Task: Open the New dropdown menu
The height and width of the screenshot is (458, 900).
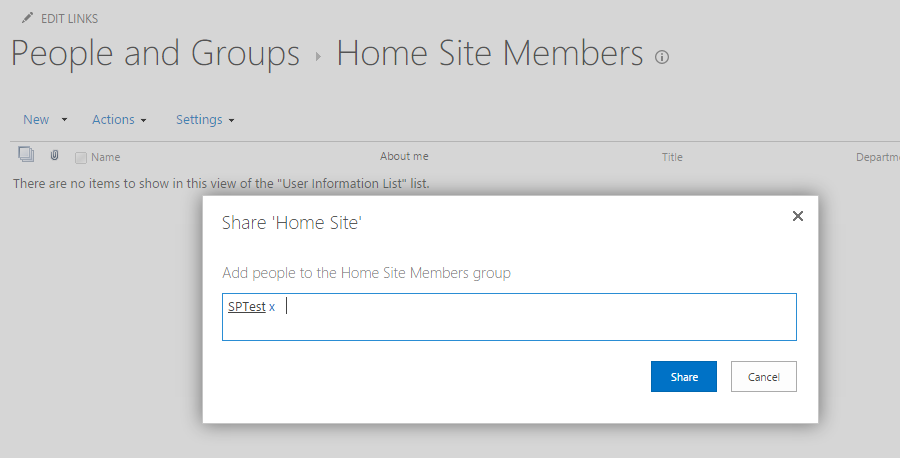Action: coord(45,120)
